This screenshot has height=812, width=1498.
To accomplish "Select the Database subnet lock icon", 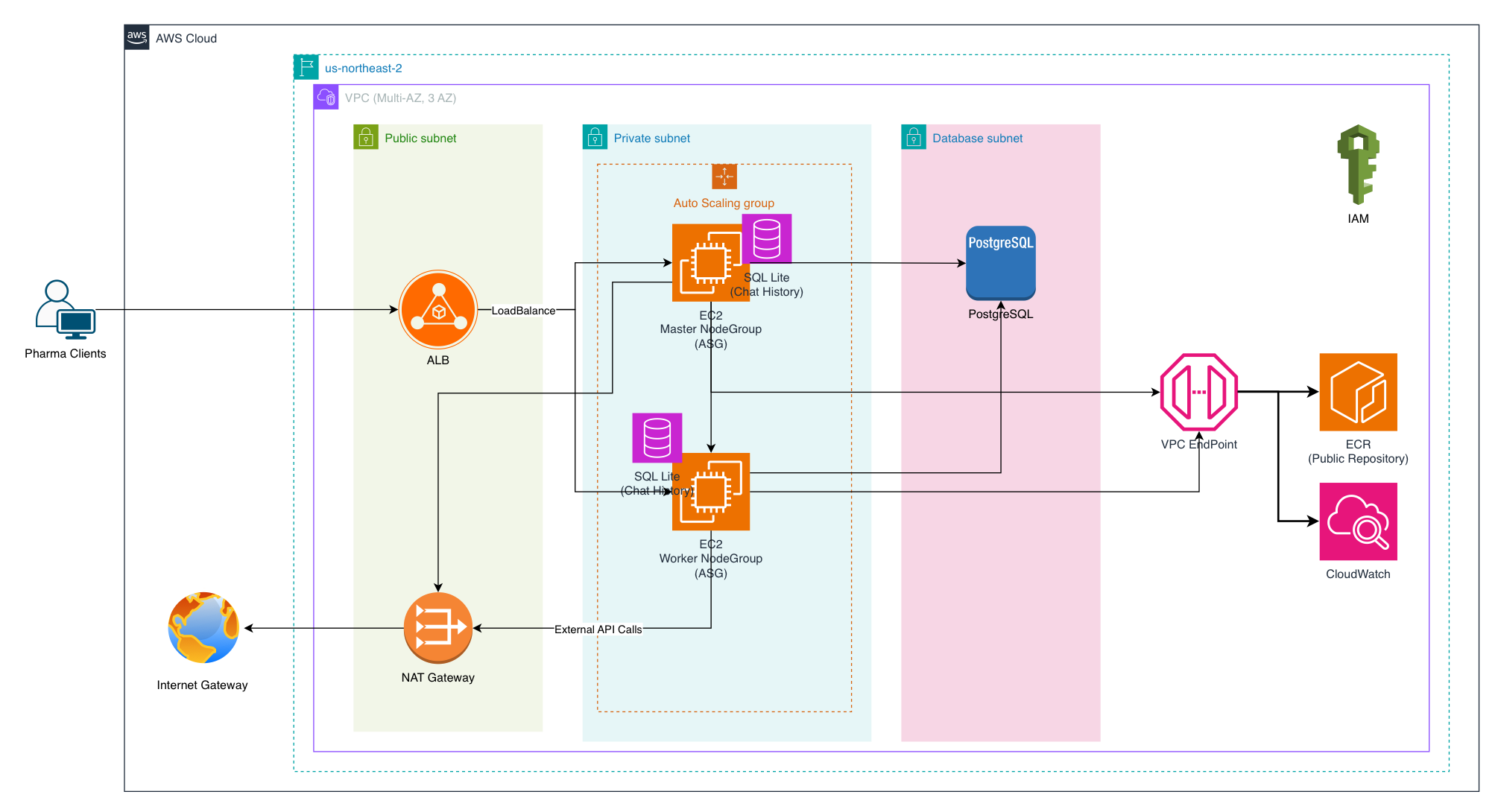I will coord(914,137).
